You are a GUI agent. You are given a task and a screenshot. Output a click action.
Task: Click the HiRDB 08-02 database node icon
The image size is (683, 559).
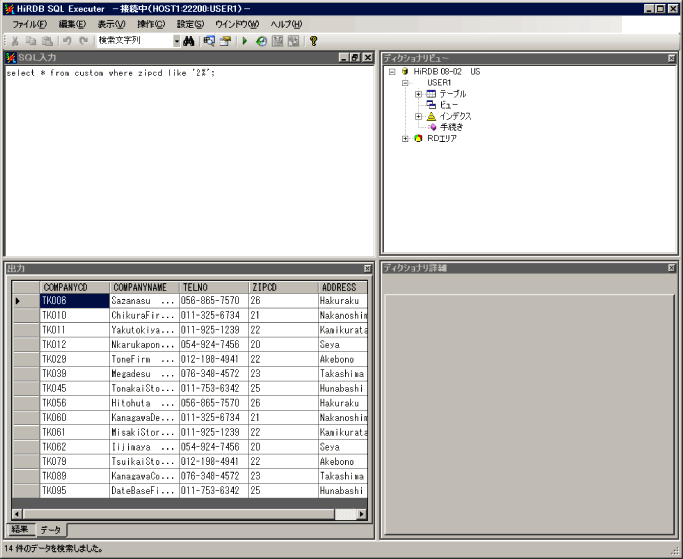click(x=405, y=72)
